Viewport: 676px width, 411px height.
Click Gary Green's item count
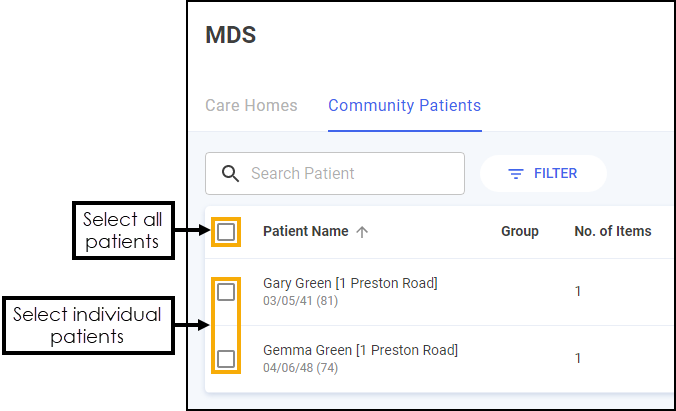pyautogui.click(x=577, y=292)
